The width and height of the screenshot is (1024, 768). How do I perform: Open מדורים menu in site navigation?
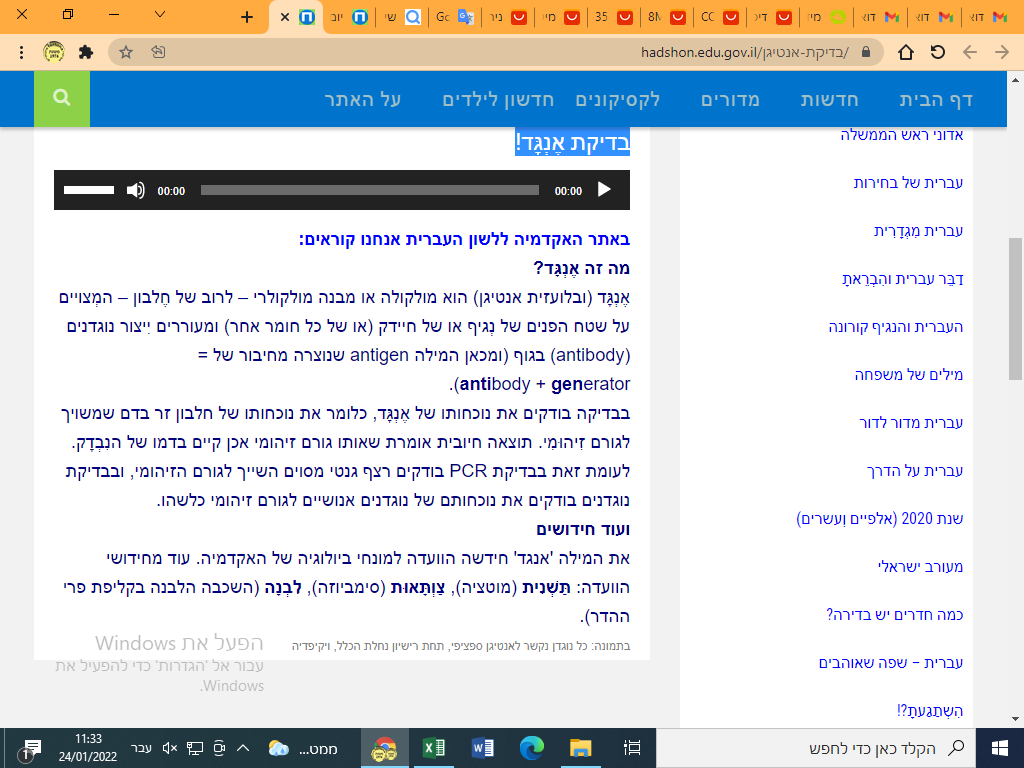pos(730,100)
